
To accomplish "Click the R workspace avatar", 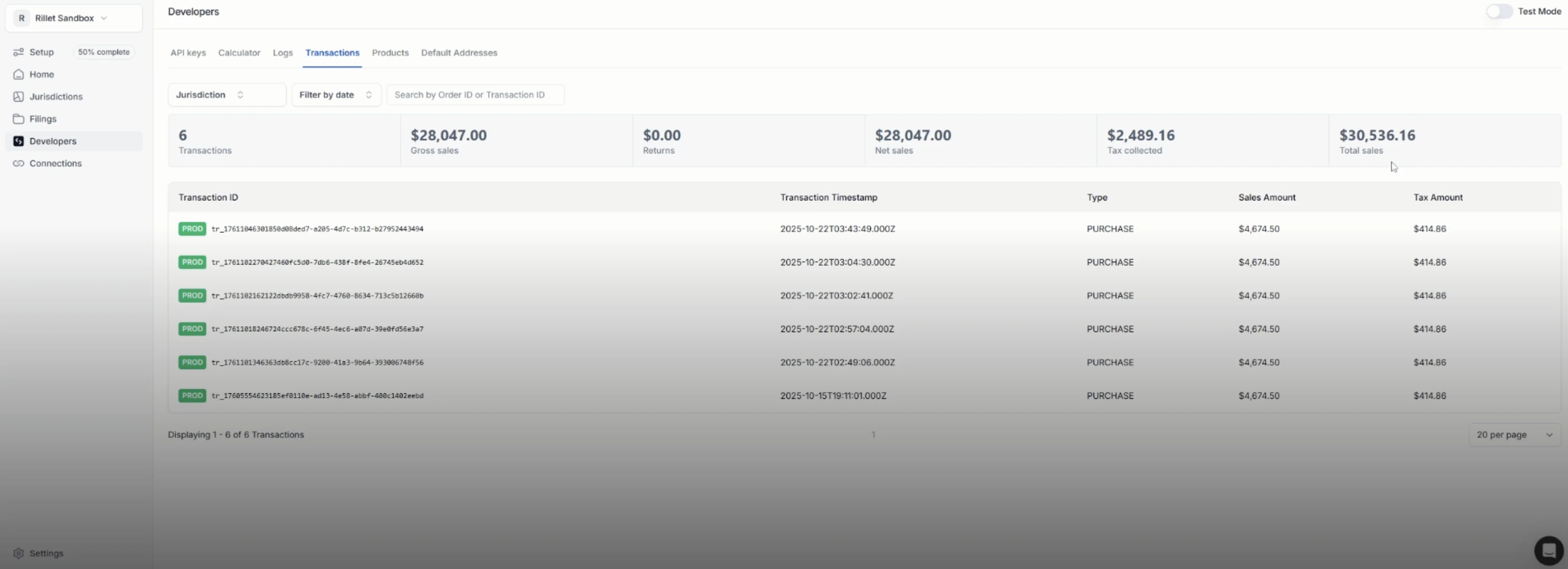I will pos(22,18).
